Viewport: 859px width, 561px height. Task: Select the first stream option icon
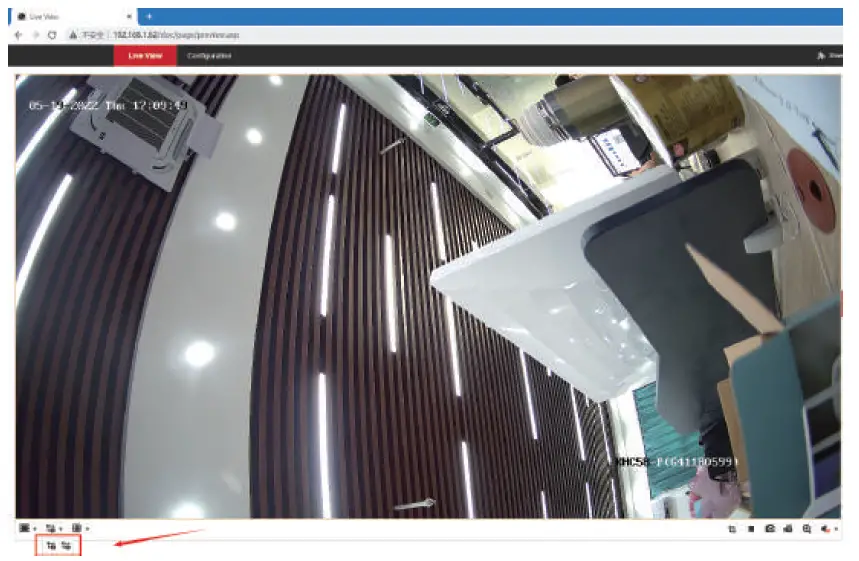51,546
